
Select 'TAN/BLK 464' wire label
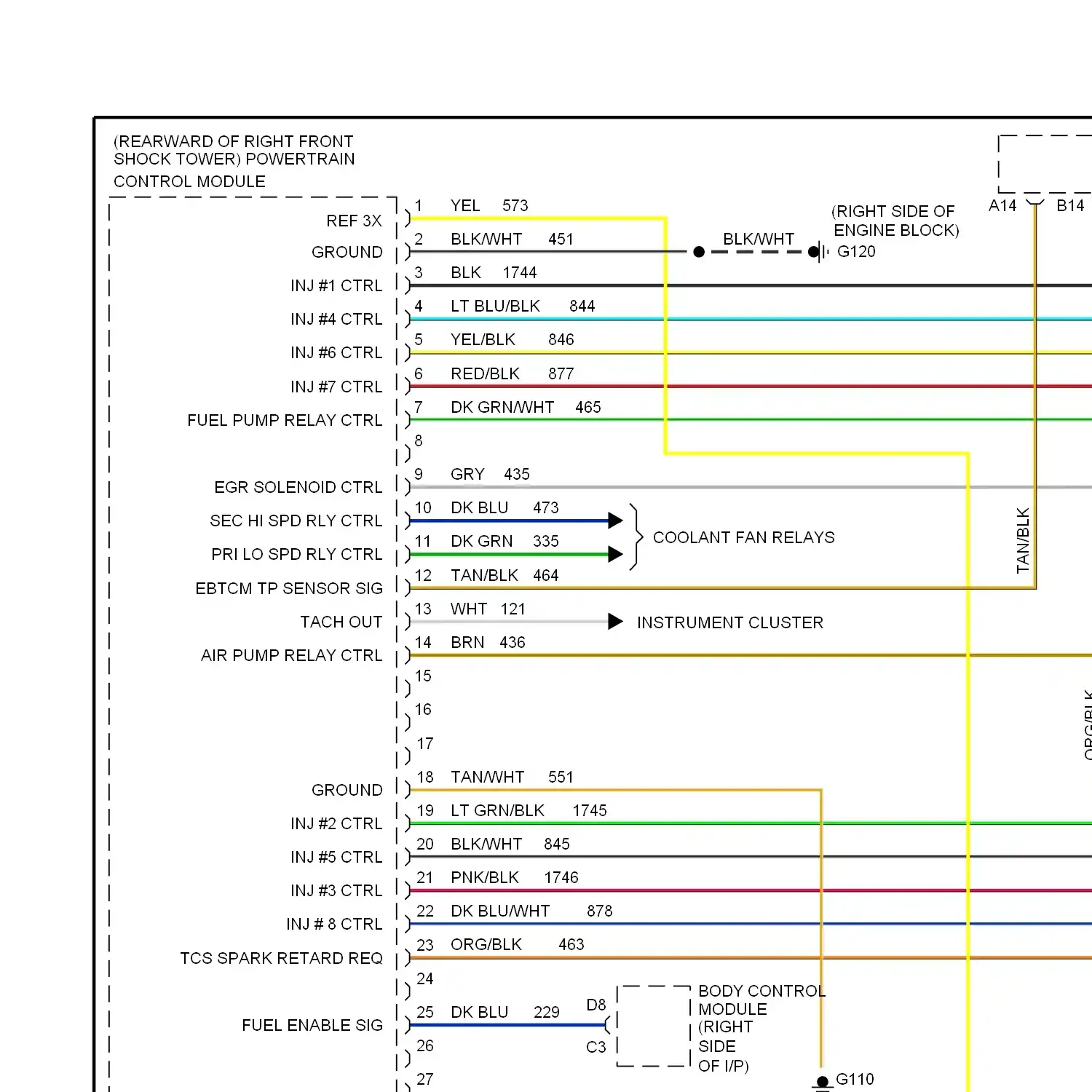[x=505, y=576]
